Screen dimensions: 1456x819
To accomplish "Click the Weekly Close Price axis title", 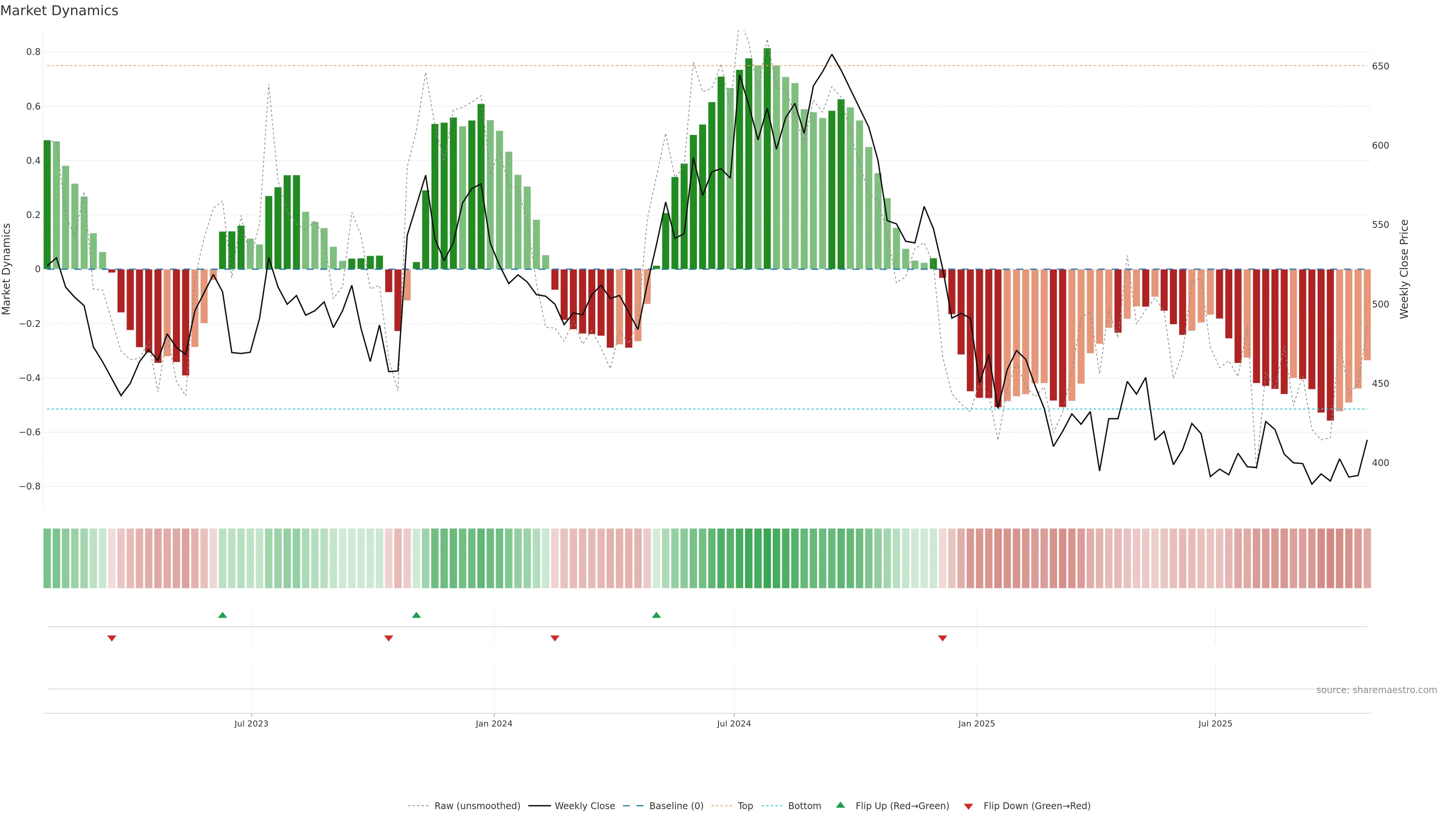I will tap(1404, 269).
